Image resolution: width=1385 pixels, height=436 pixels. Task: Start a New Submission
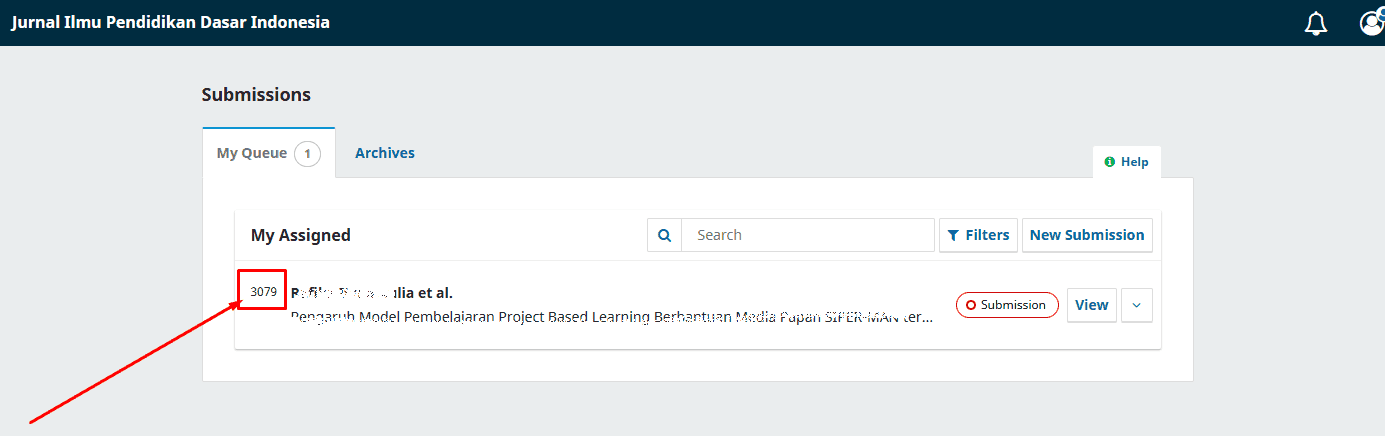pyautogui.click(x=1086, y=235)
